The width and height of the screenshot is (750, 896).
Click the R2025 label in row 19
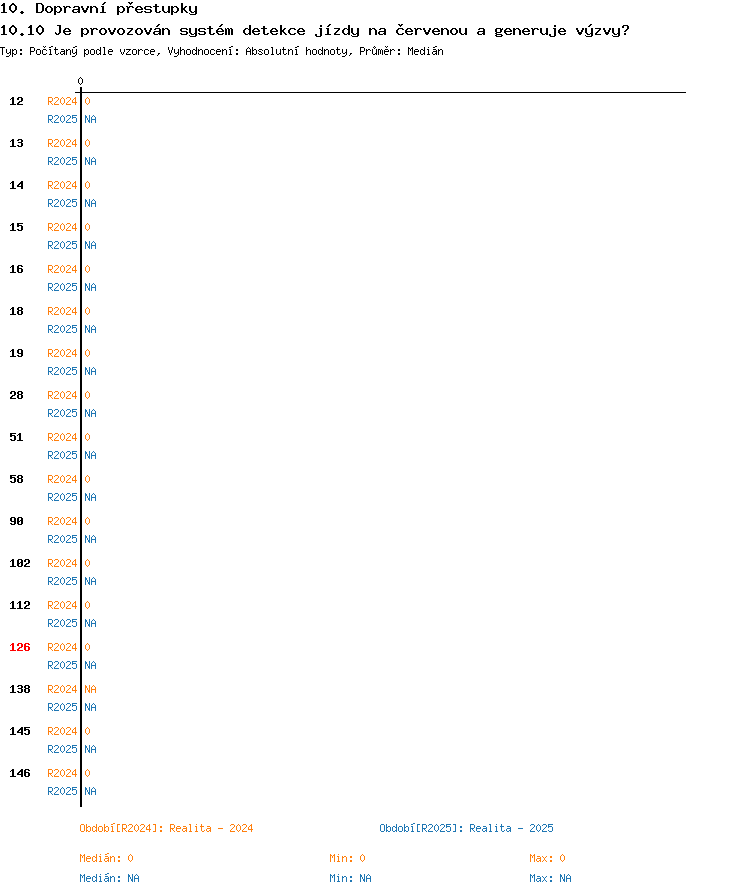(62, 371)
